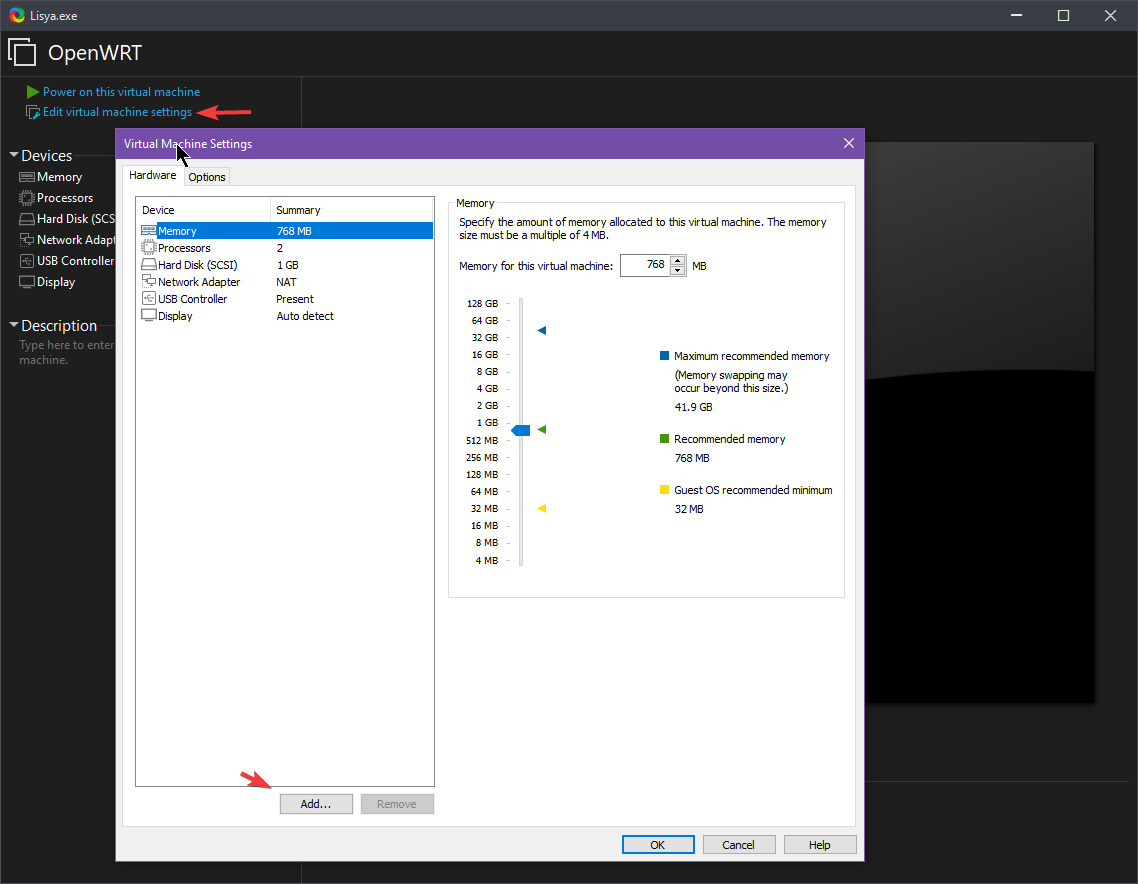Click the Network Adapter icon in settings list
The width and height of the screenshot is (1138, 884).
pyautogui.click(x=149, y=282)
